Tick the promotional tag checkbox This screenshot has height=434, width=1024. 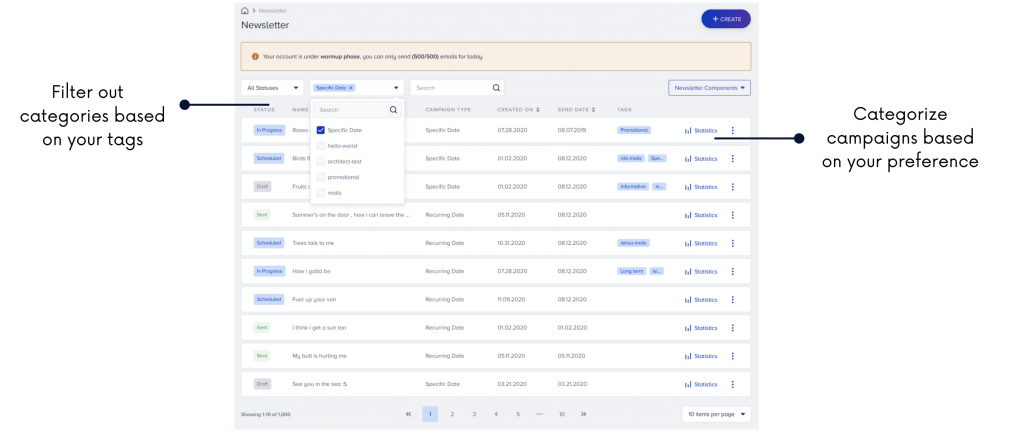pos(320,177)
